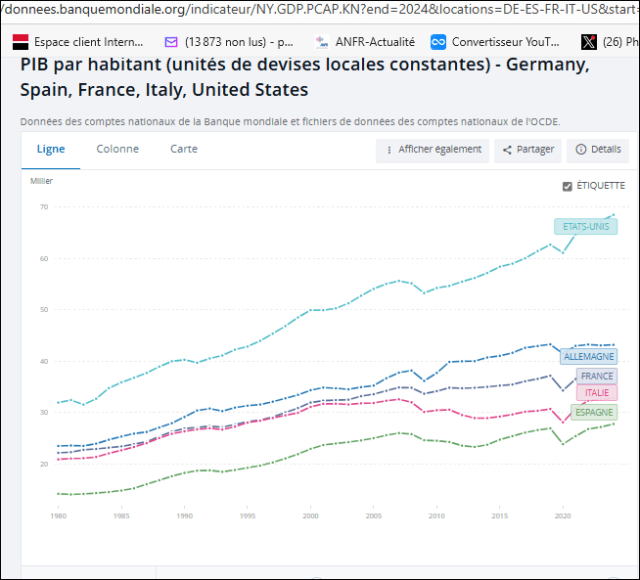Click the browser URL address bar
The width and height of the screenshot is (640, 580).
320,10
